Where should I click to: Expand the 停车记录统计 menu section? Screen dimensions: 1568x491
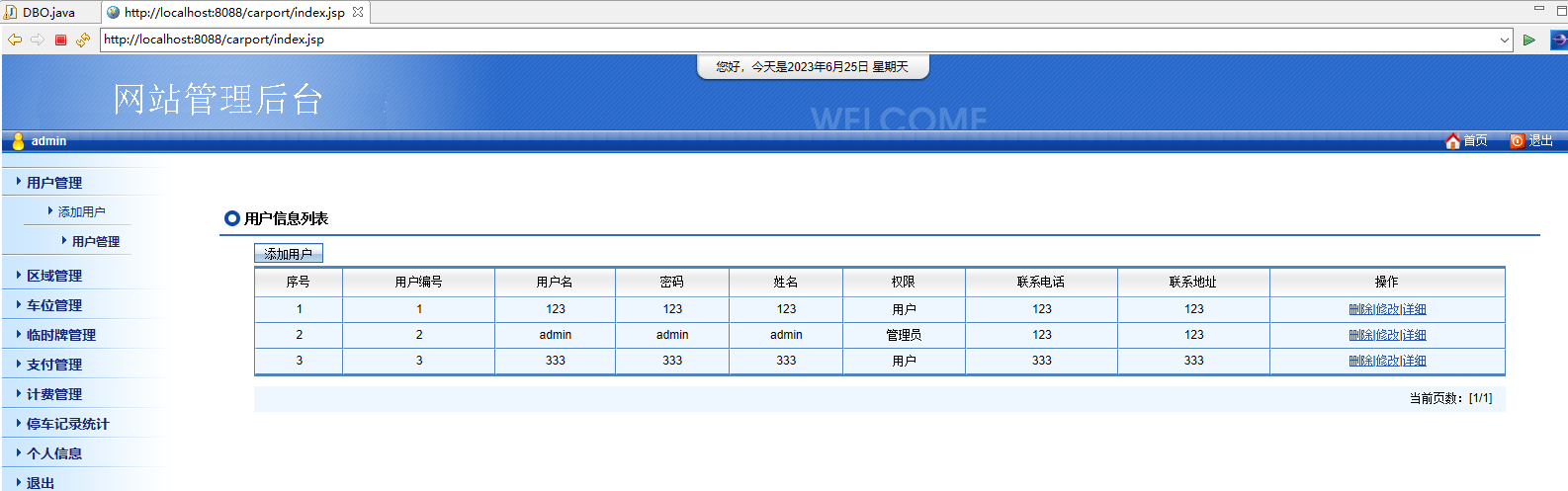pos(68,424)
